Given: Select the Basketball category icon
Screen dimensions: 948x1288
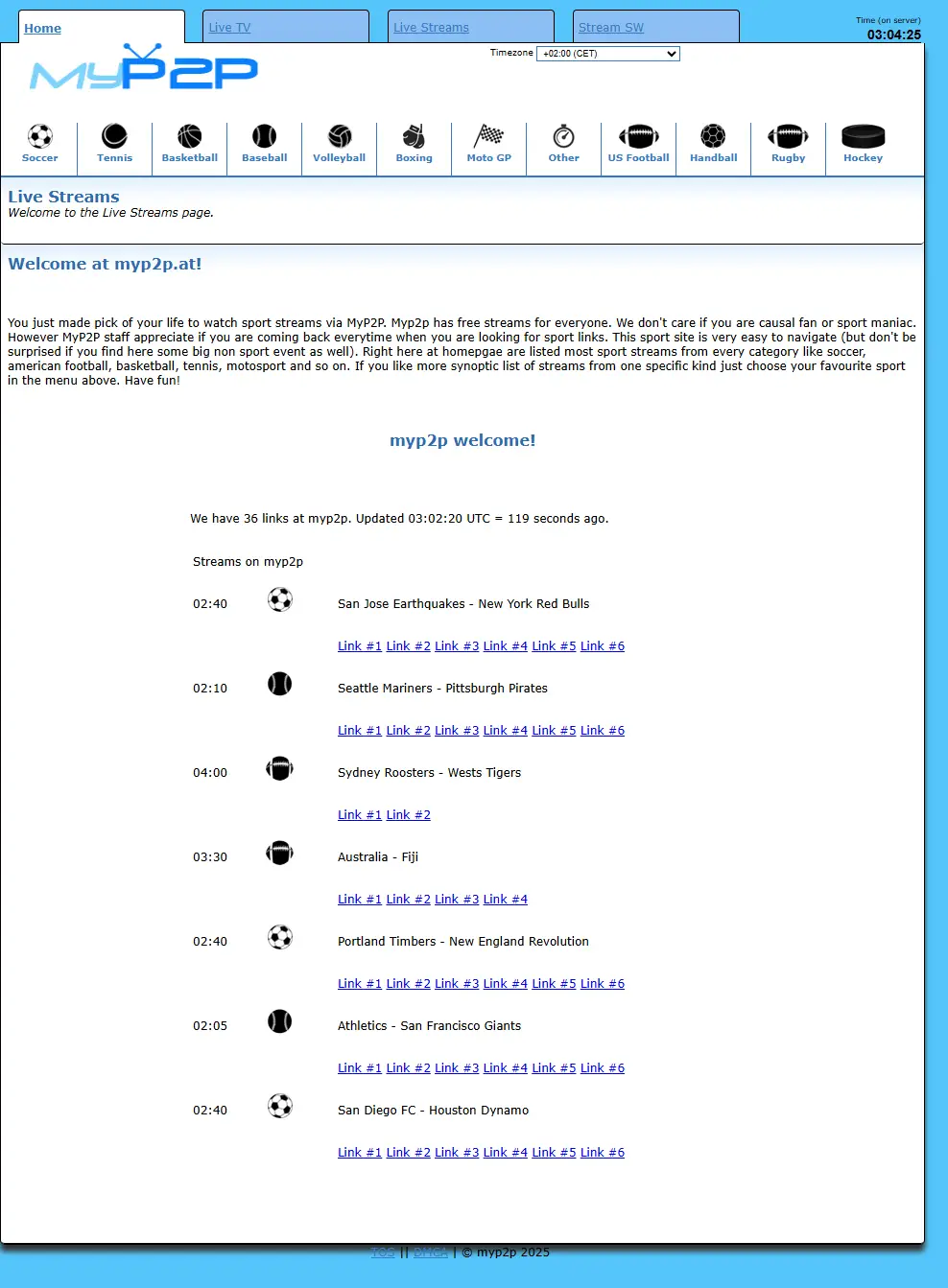Looking at the screenshot, I should point(190,136).
